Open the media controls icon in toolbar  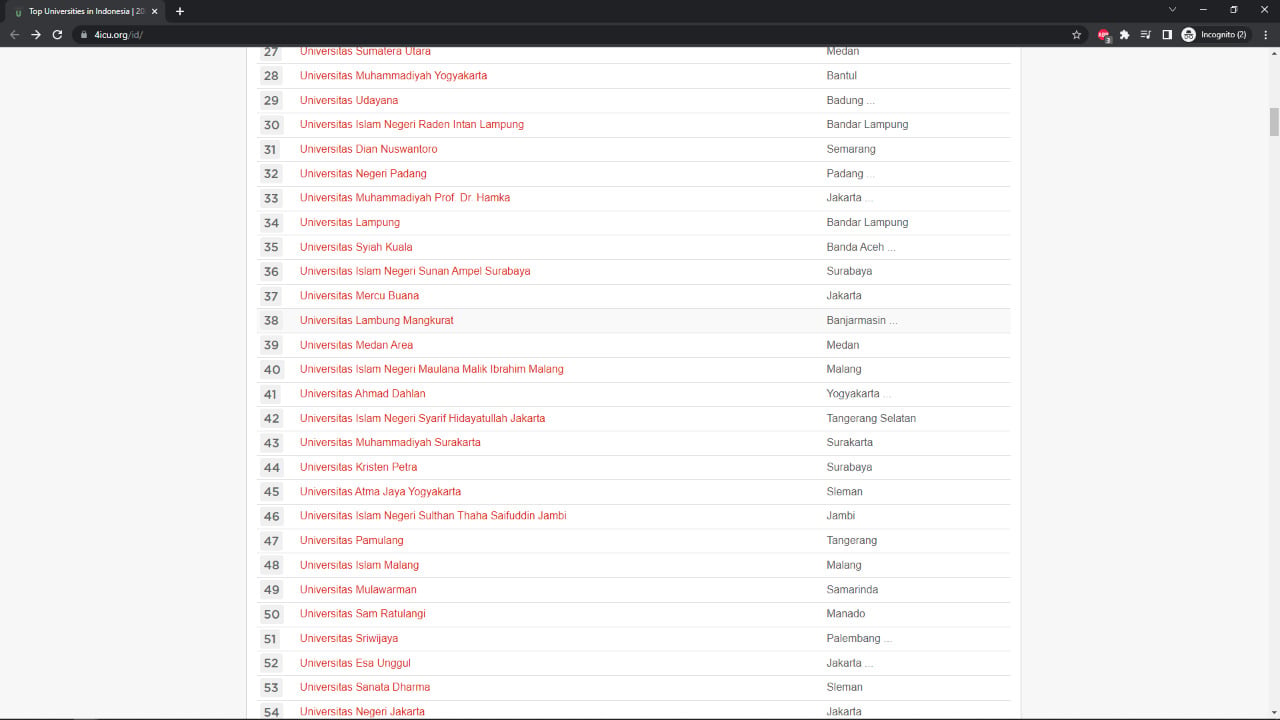(x=1145, y=34)
